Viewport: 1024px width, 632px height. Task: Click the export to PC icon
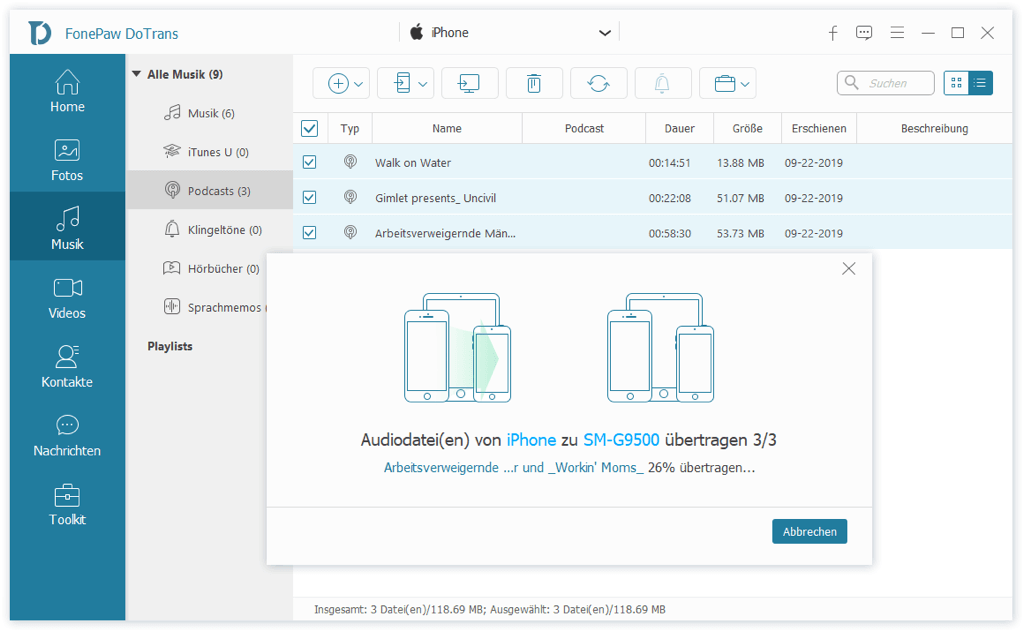469,84
